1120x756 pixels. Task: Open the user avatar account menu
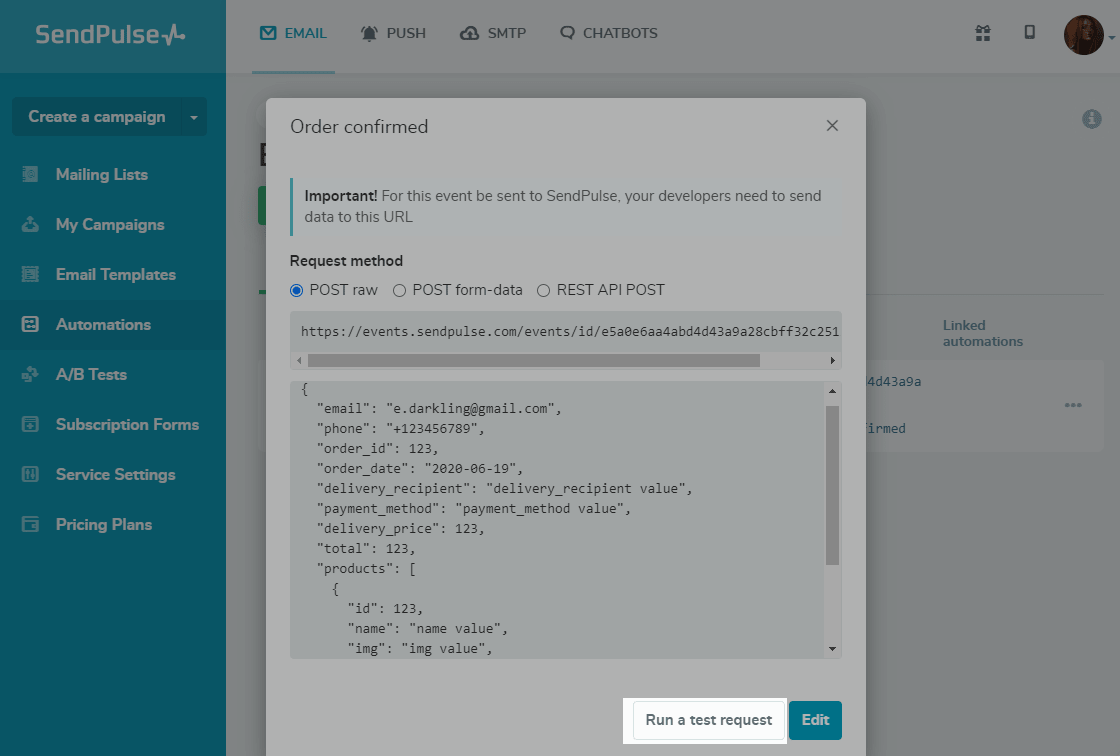pyautogui.click(x=1084, y=35)
